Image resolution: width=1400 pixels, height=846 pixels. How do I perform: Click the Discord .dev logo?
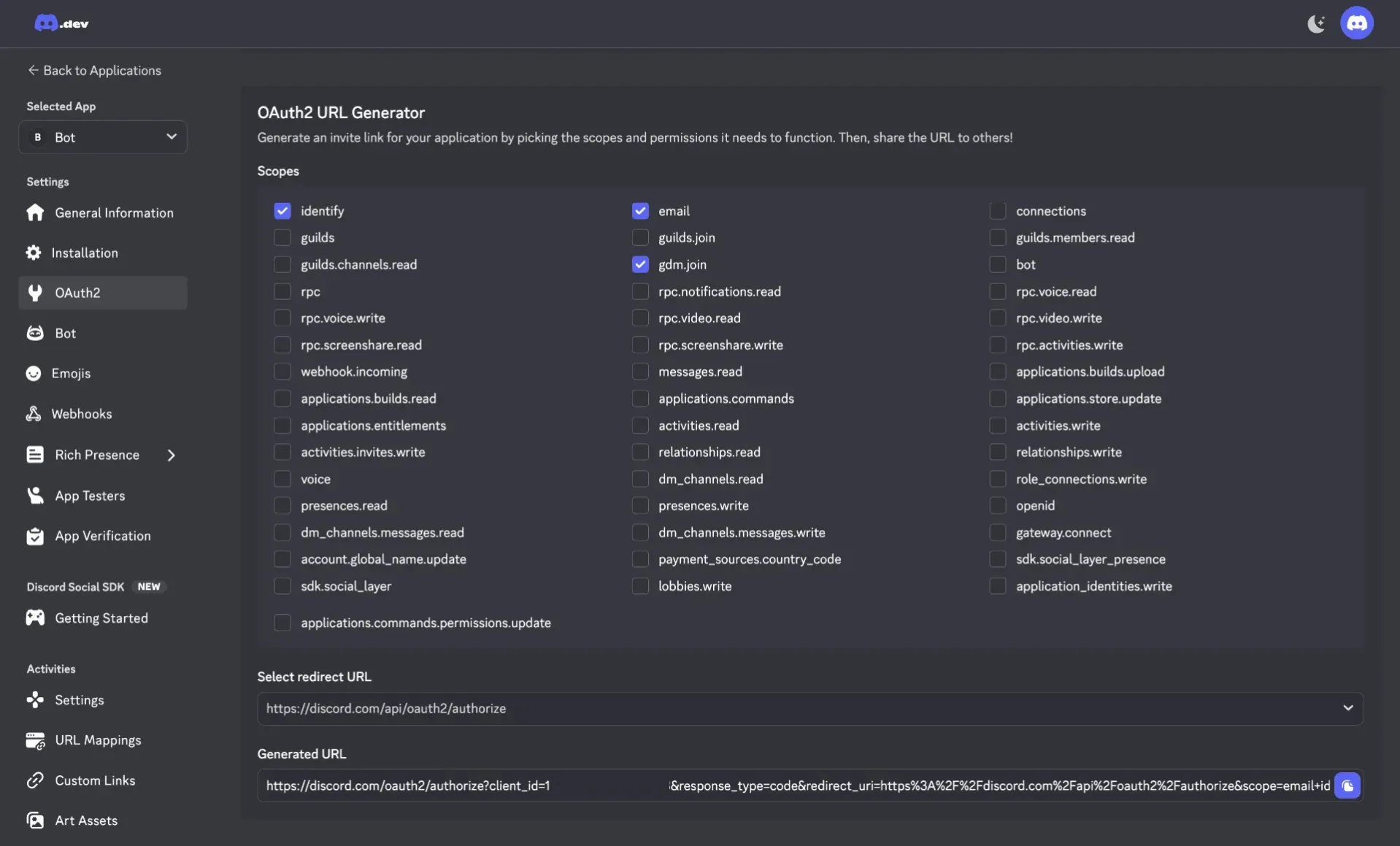coord(61,23)
